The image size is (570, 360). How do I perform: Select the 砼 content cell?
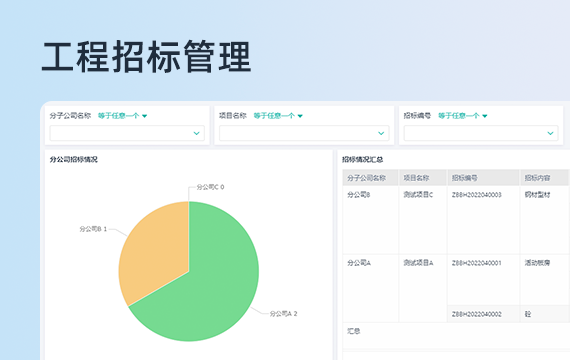tap(545, 314)
